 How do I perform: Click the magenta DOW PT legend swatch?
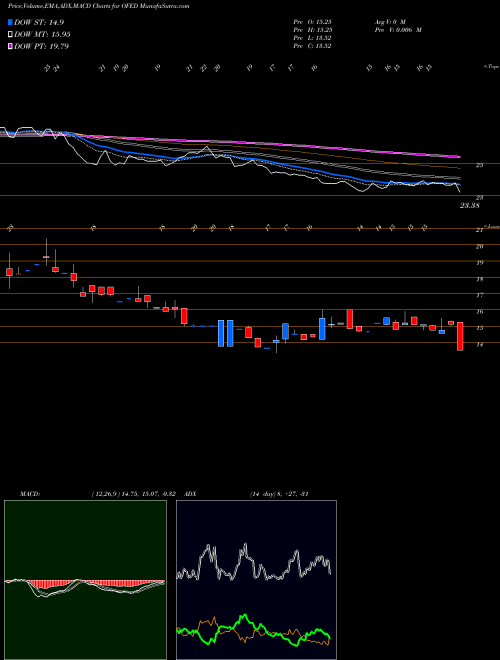[x=10, y=46]
